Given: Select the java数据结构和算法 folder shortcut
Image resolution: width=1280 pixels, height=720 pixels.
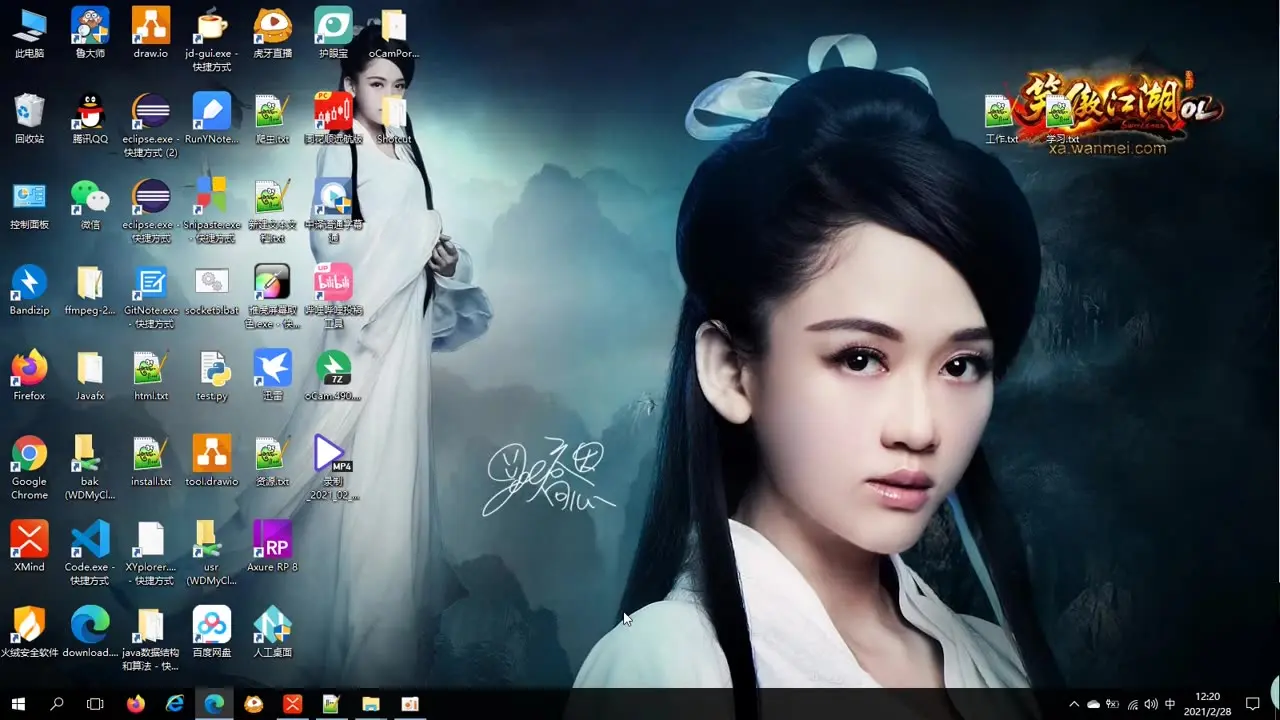Looking at the screenshot, I should click(151, 639).
